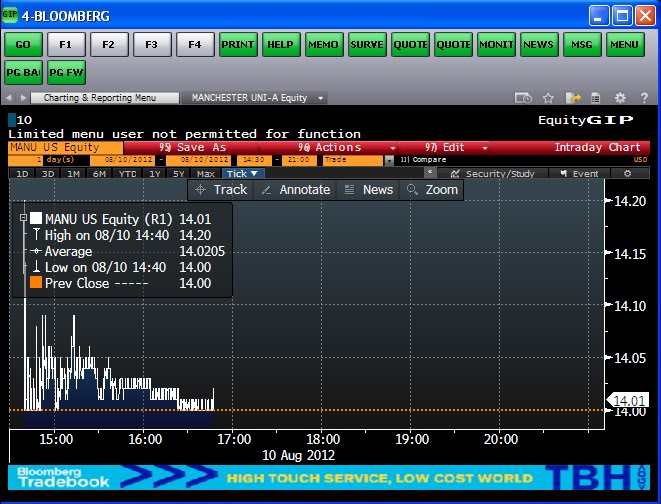Select the 1M range tab

tap(74, 174)
